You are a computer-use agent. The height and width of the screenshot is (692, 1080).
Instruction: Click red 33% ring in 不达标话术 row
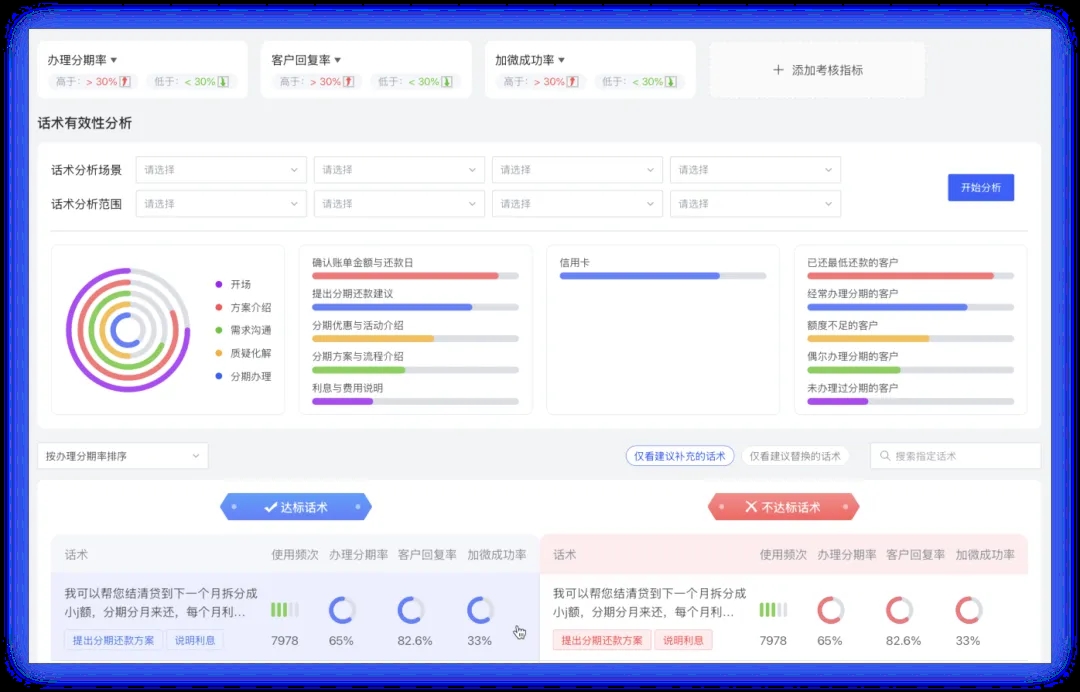(x=967, y=610)
